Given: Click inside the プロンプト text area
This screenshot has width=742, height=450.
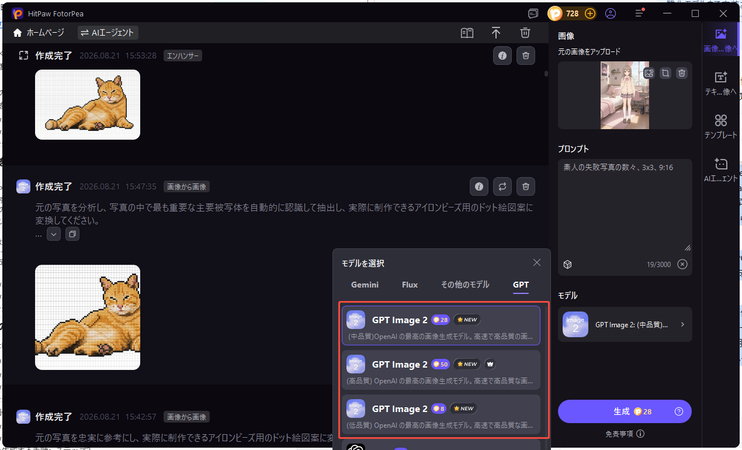Looking at the screenshot, I should tap(625, 207).
